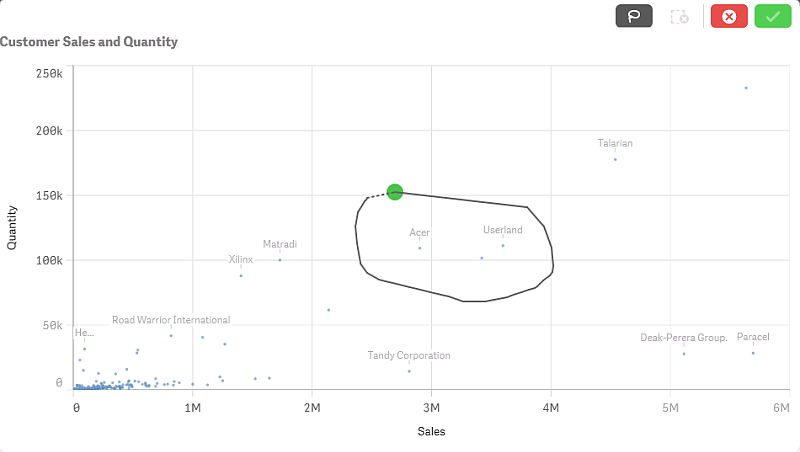The height and width of the screenshot is (452, 800).
Task: Click the Acer data point
Action: (420, 248)
